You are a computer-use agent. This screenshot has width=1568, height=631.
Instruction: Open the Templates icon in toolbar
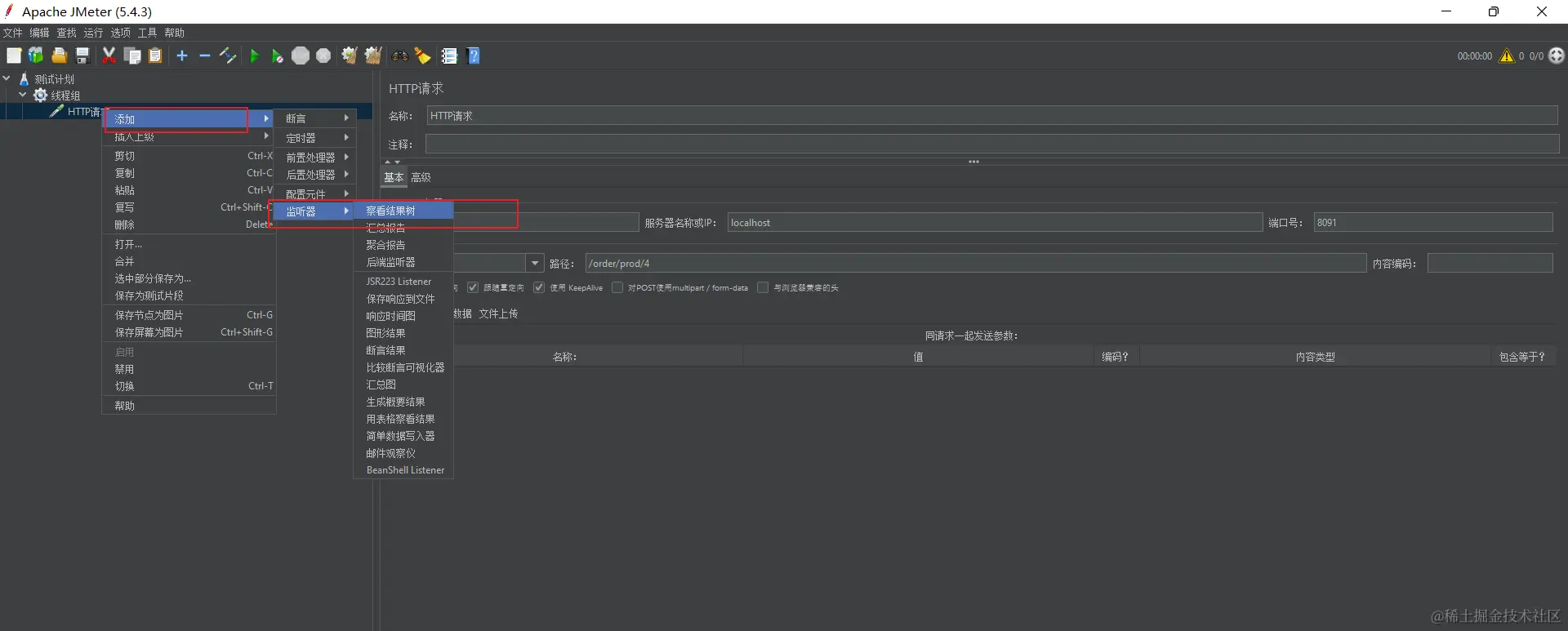36,56
